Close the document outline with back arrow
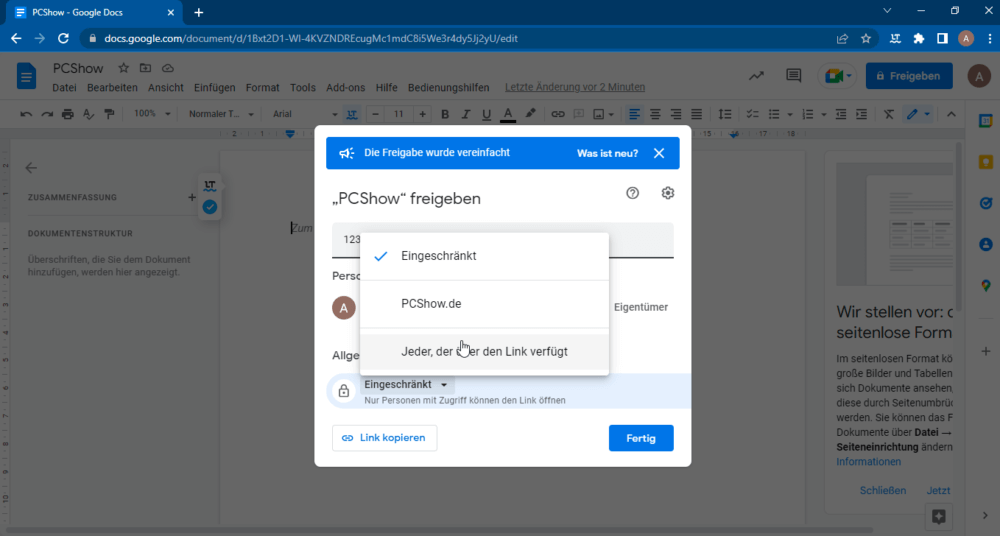Image resolution: width=1000 pixels, height=536 pixels. pos(31,168)
